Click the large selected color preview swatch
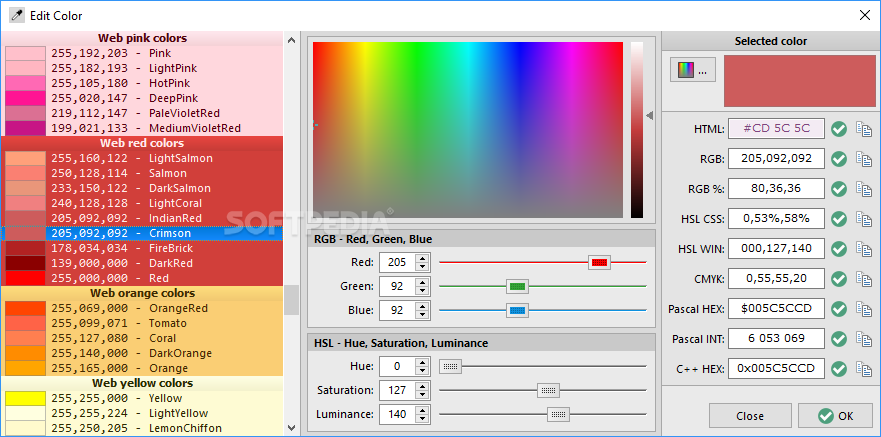This screenshot has height=437, width=881. point(800,81)
